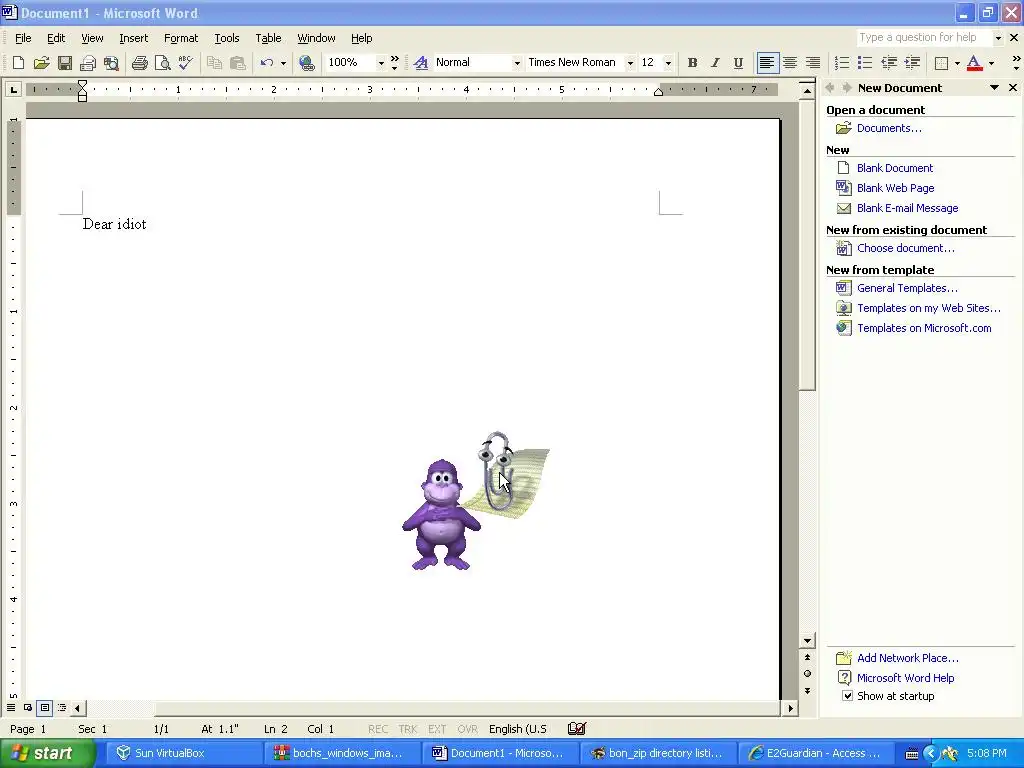Open Font Color dropdown arrow

(x=991, y=63)
